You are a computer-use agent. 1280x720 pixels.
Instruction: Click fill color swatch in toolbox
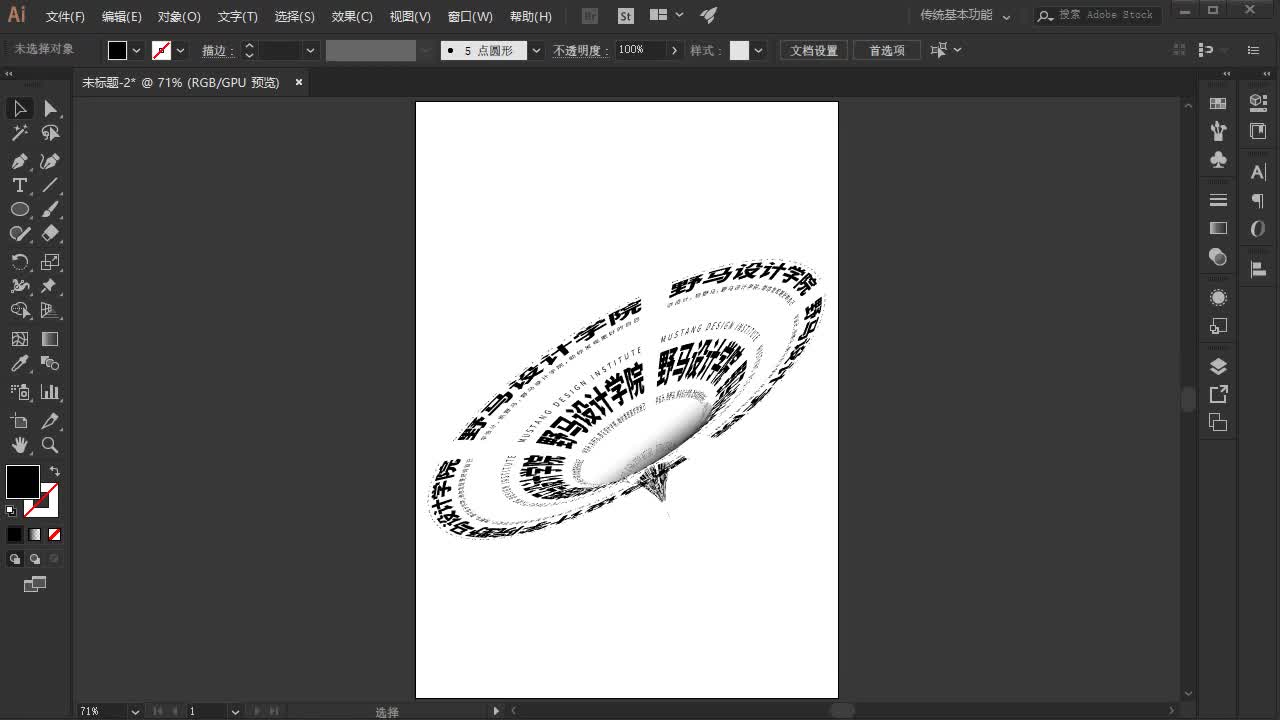22,482
